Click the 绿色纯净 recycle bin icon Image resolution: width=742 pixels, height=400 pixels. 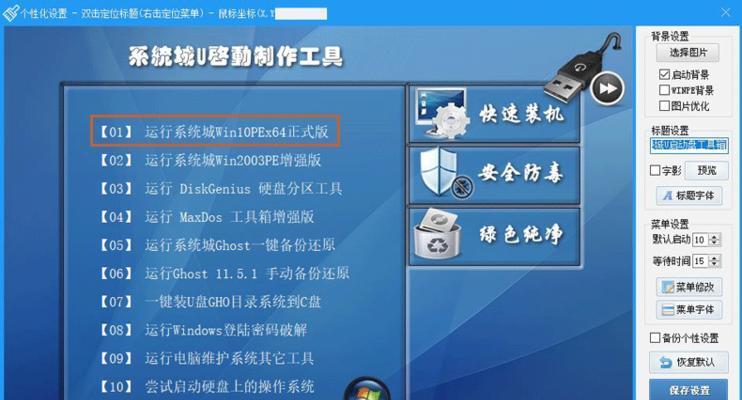tap(438, 234)
